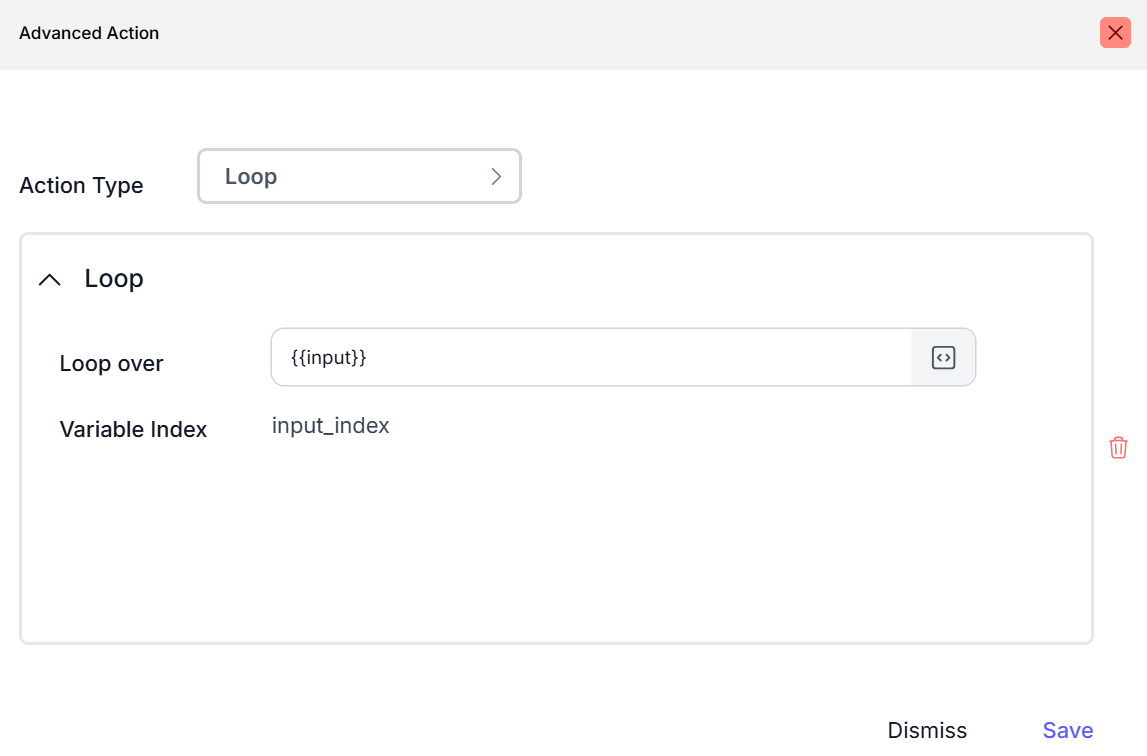Select the input_index variable value
The image size is (1147, 756).
(x=330, y=426)
